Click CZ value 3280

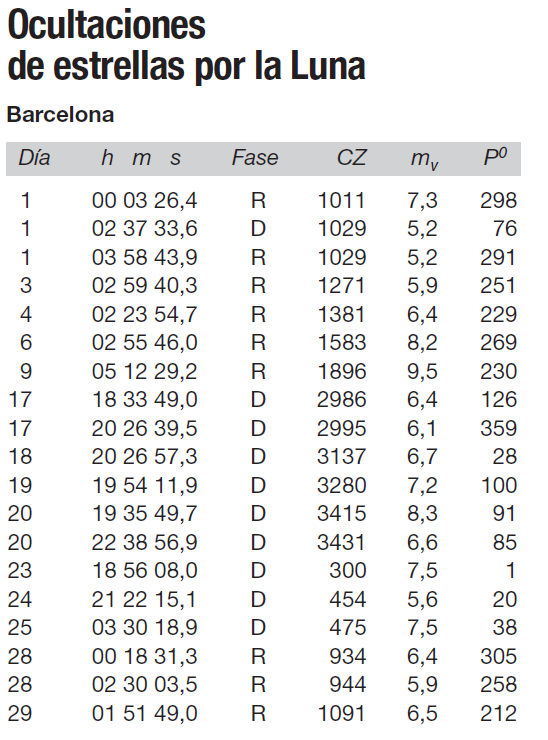point(341,486)
